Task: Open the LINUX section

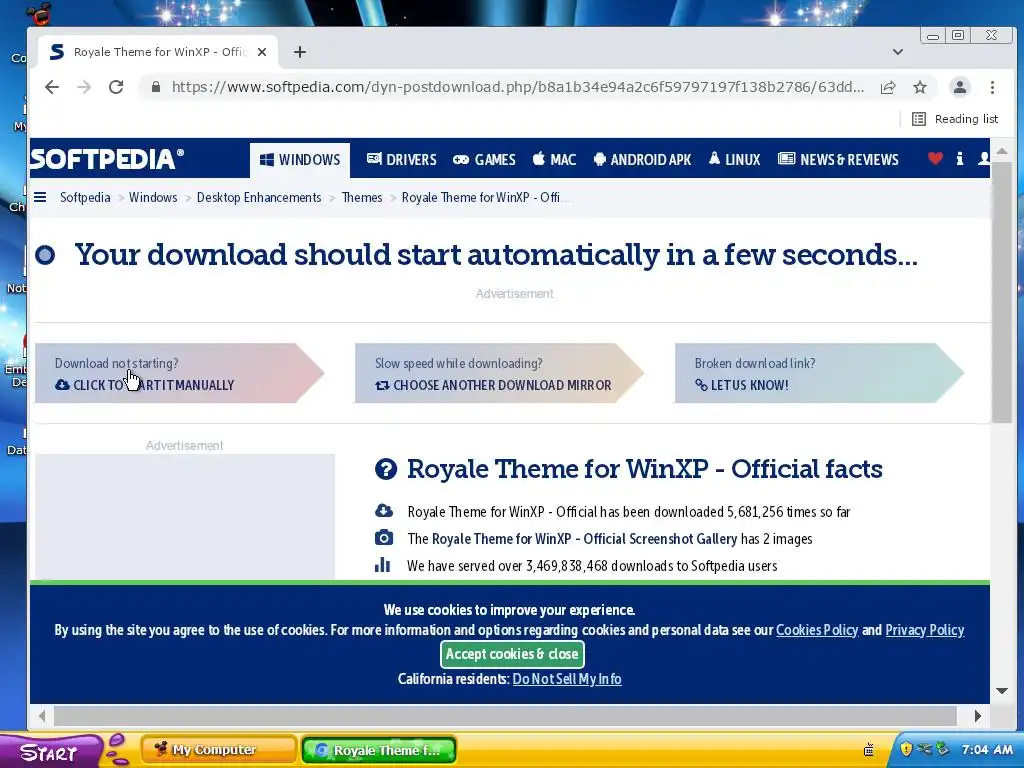Action: (x=735, y=160)
